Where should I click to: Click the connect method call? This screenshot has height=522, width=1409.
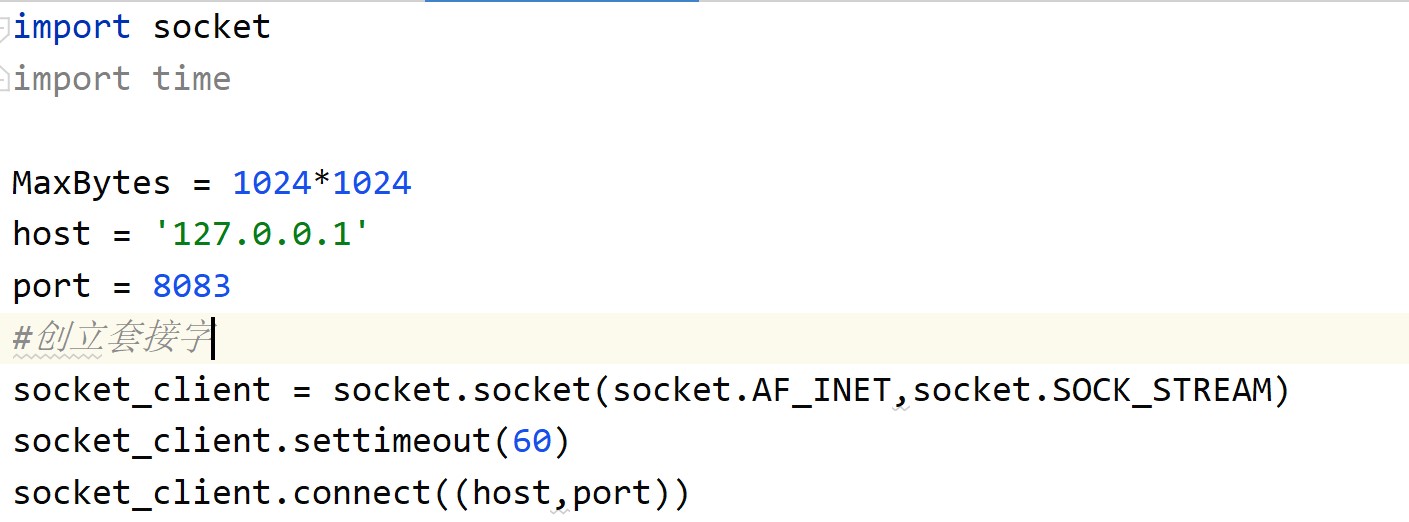(x=361, y=494)
